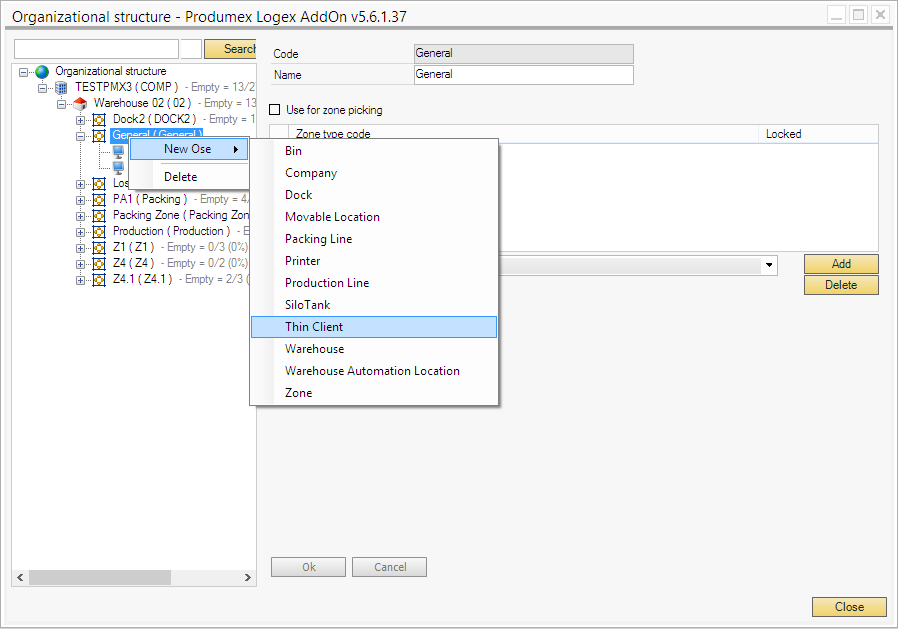The height and width of the screenshot is (629, 898).
Task: Toggle the small checkbox beside the Search button
Action: point(190,47)
